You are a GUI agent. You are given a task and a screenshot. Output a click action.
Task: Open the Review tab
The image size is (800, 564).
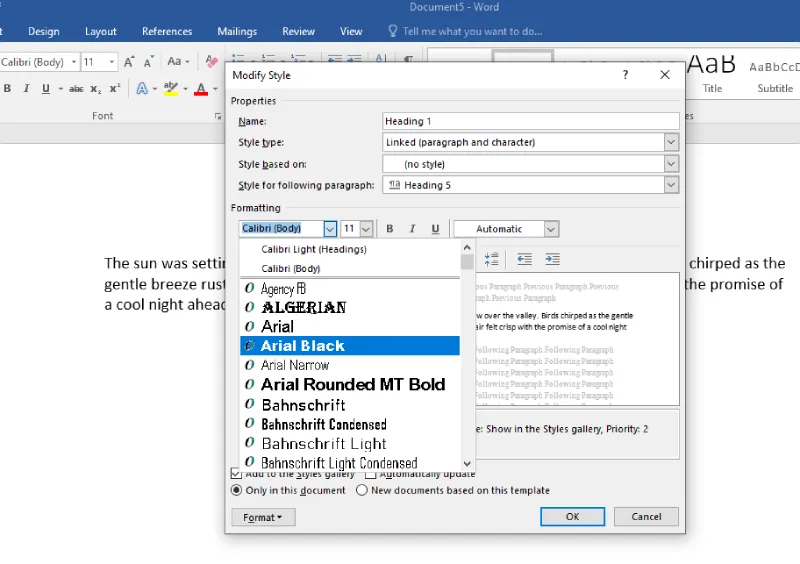tap(298, 31)
